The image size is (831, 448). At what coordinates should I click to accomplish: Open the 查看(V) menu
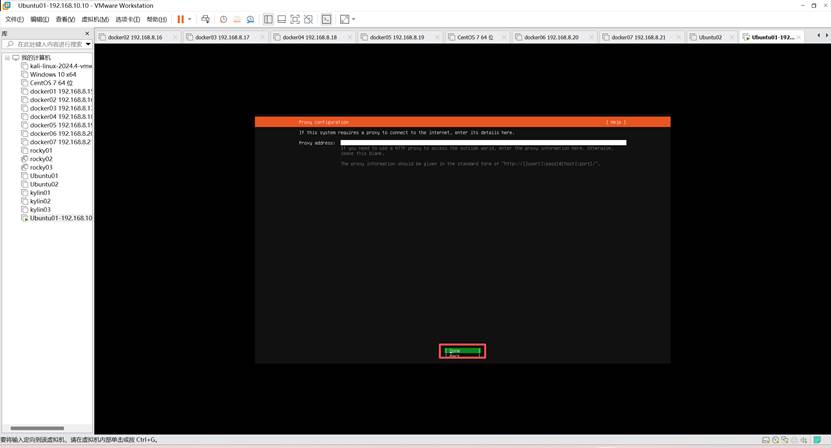(x=65, y=19)
